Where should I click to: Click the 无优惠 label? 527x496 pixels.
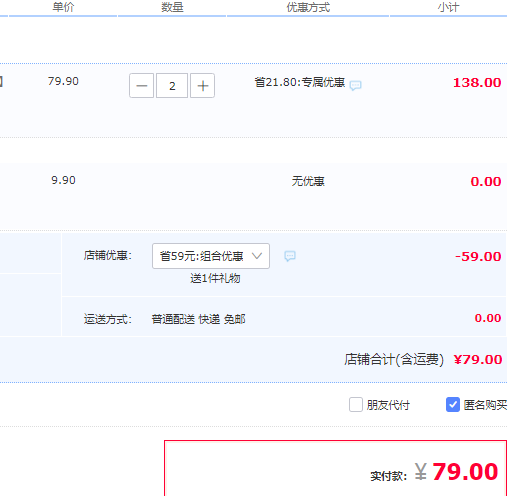pyautogui.click(x=308, y=181)
